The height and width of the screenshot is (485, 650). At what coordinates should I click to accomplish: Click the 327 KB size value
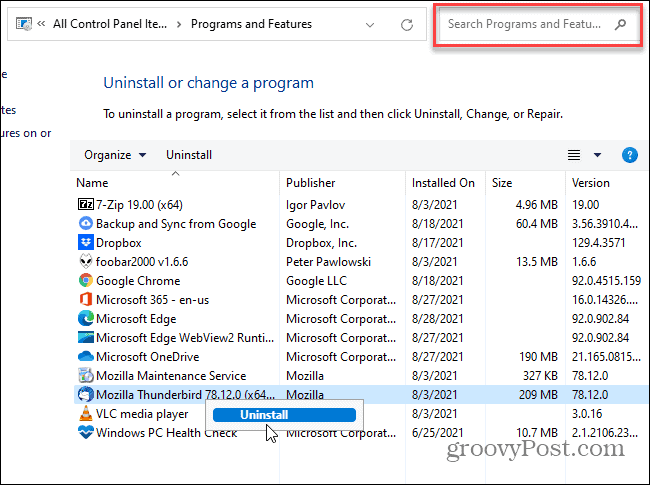pos(540,376)
